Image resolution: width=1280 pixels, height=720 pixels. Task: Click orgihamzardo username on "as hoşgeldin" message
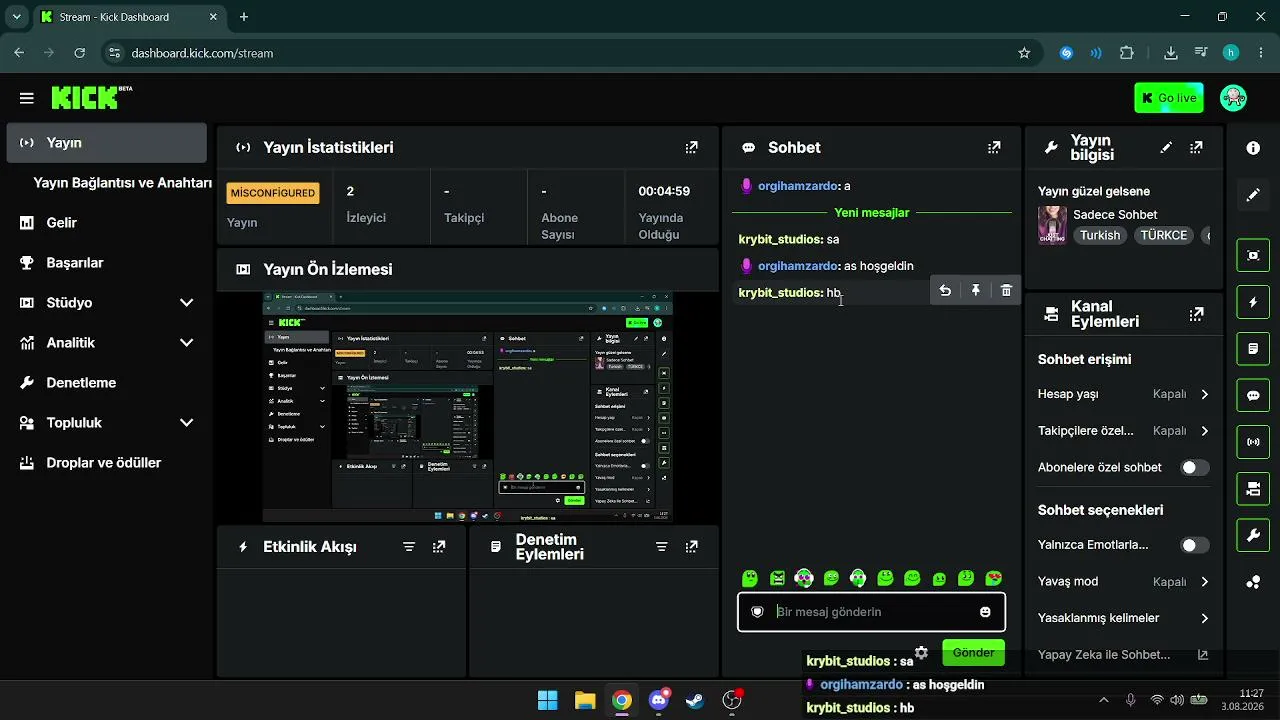click(798, 266)
